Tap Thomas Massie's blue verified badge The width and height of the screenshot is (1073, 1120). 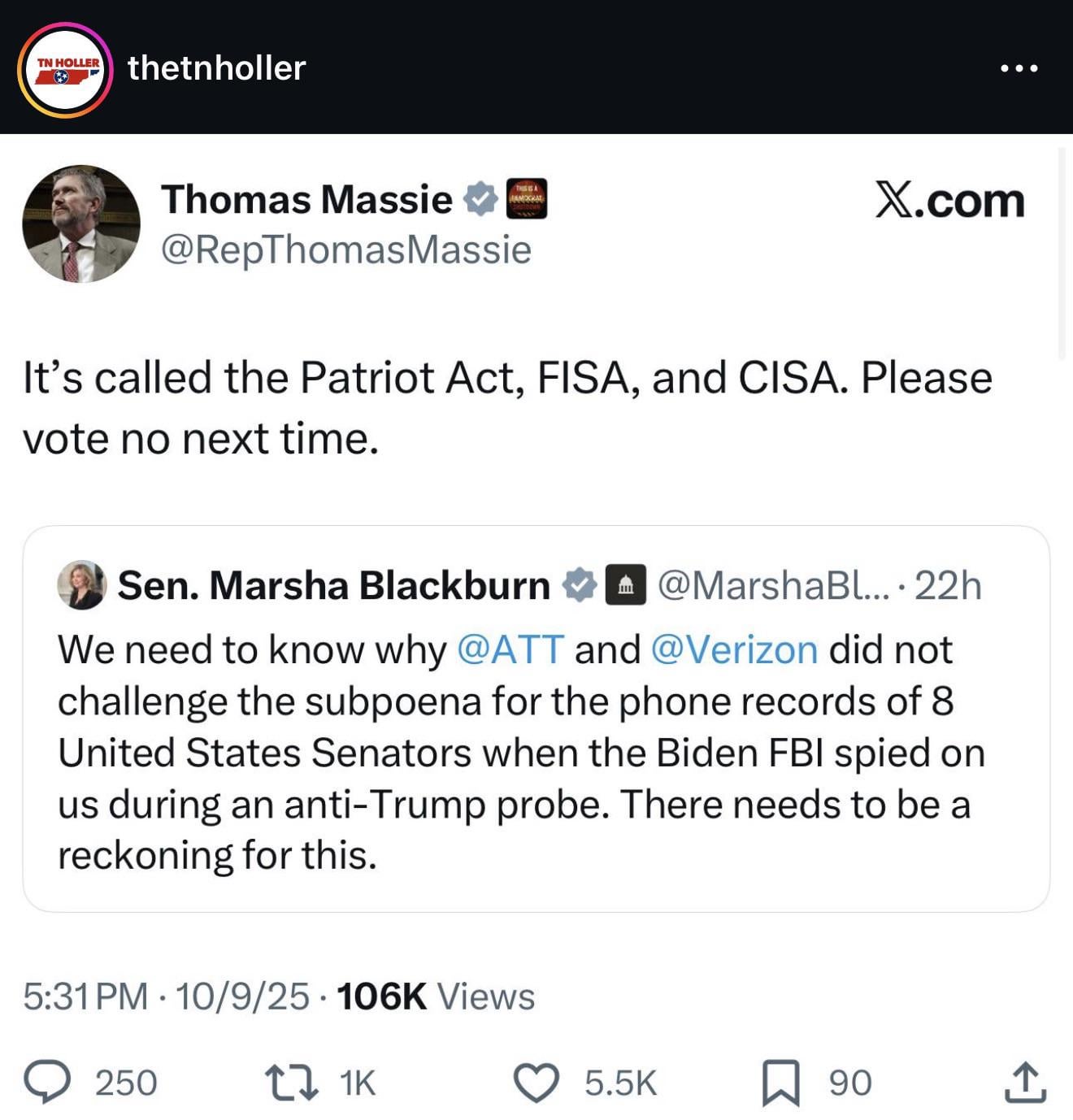(x=480, y=199)
